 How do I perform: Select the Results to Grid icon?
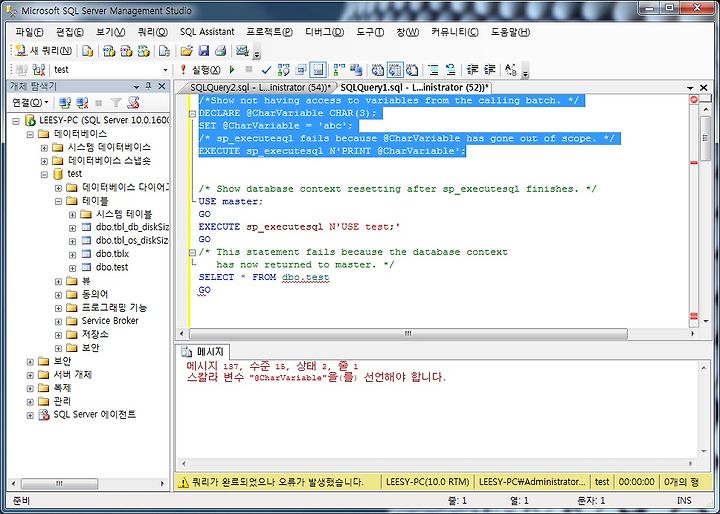(395, 70)
